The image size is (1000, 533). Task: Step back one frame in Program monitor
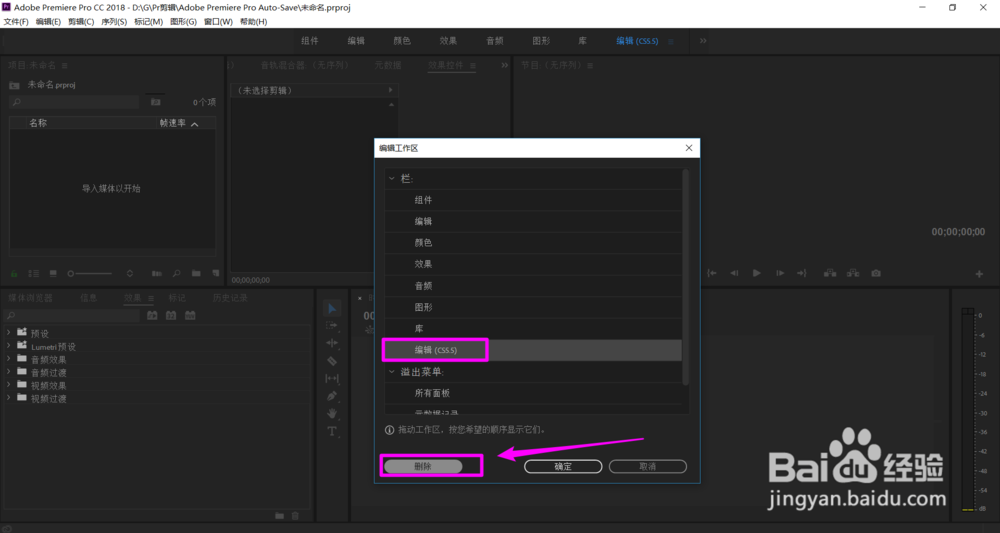(734, 273)
